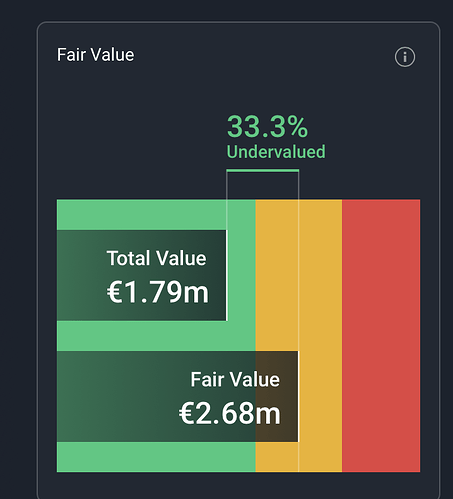The image size is (453, 499).
Task: Click the red overvalued zone
Action: coord(381,336)
